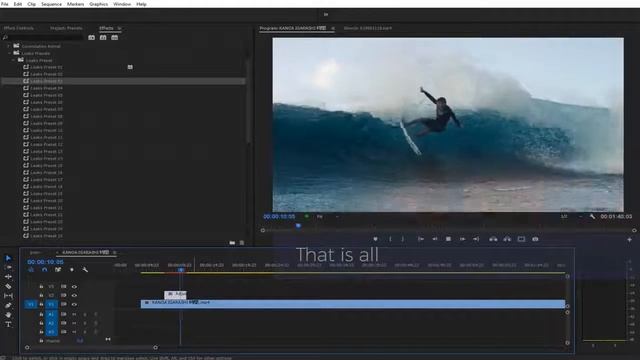Open the Edit menu
Image resolution: width=640 pixels, height=360 pixels.
point(18,4)
